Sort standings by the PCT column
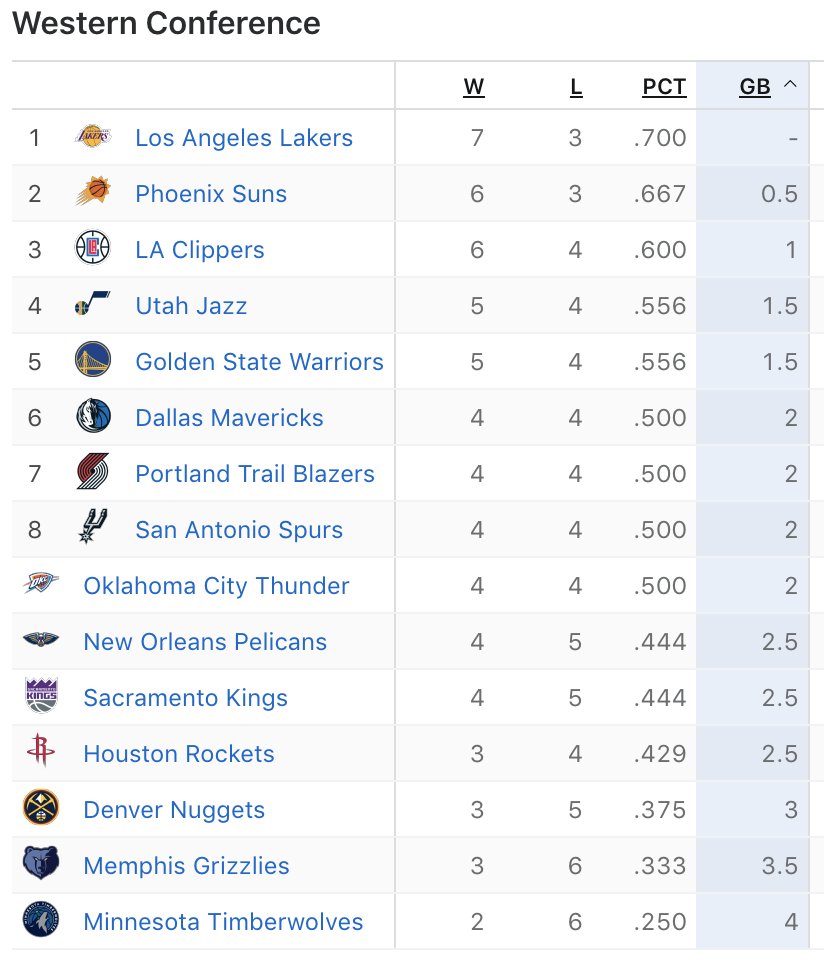Viewport: 824px width, 964px height. (664, 87)
